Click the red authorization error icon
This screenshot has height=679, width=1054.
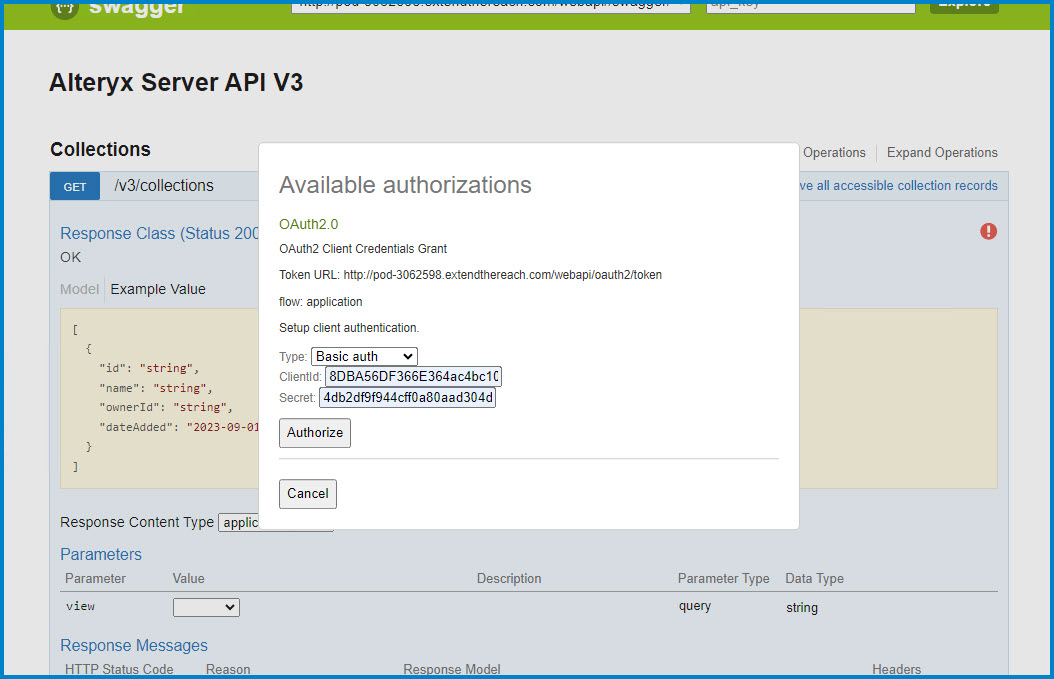(988, 231)
